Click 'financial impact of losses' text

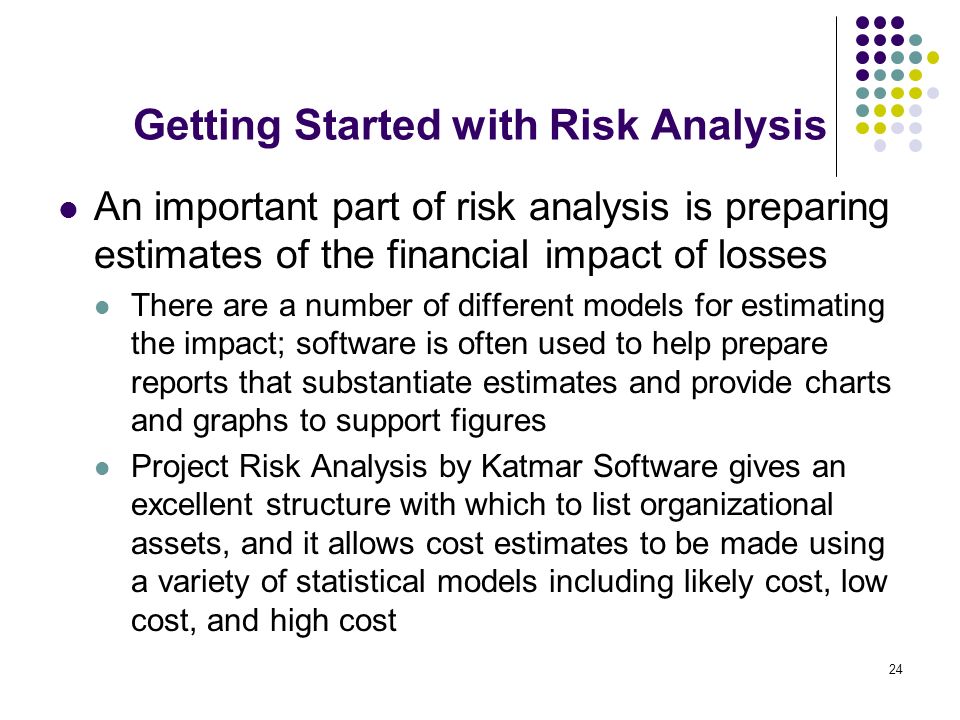pyautogui.click(x=607, y=254)
